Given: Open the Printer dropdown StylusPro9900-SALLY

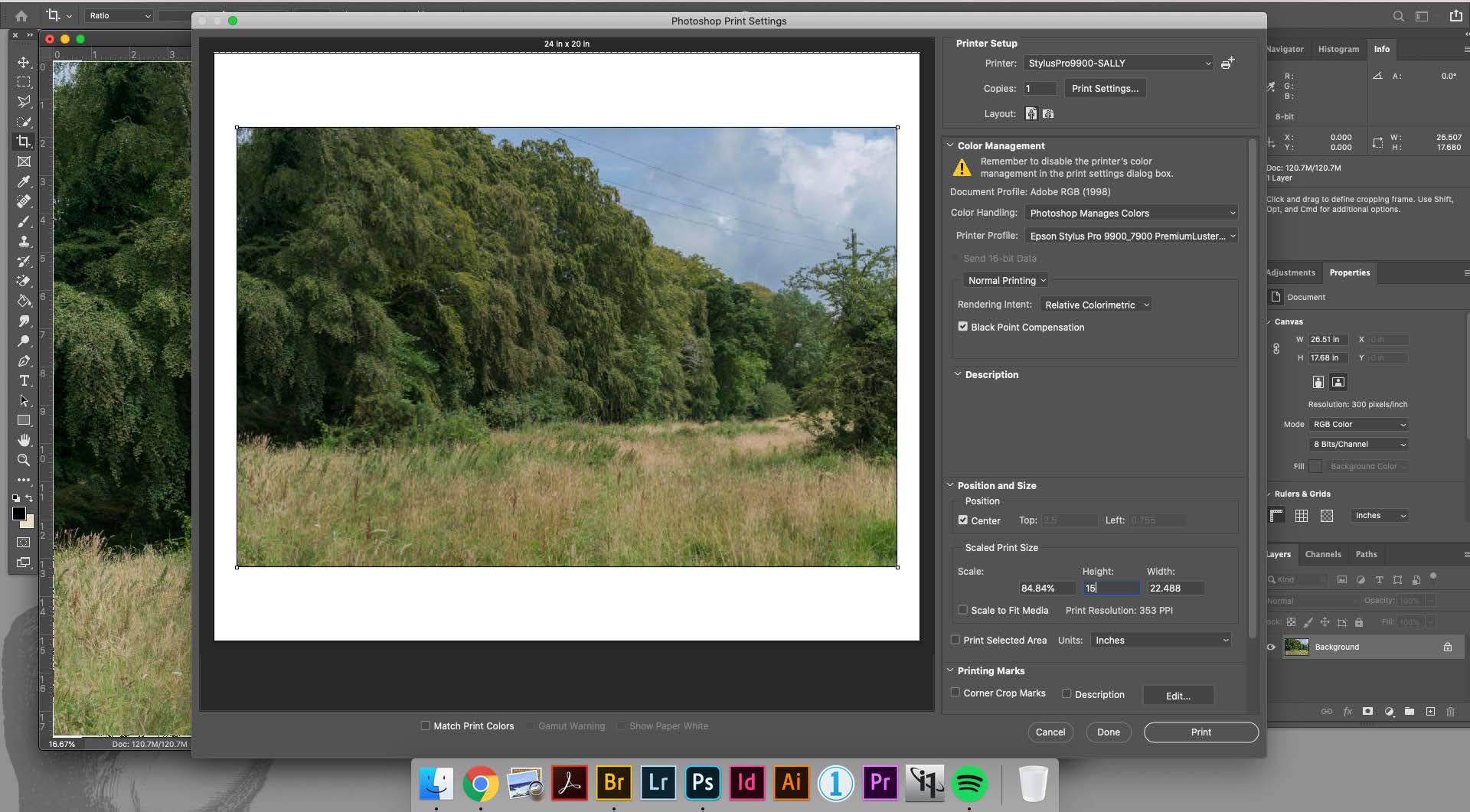Looking at the screenshot, I should pyautogui.click(x=1119, y=63).
